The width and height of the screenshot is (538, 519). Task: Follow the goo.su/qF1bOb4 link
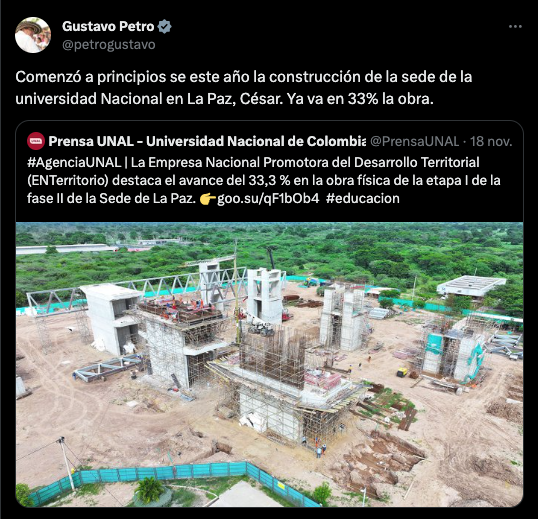pos(268,199)
